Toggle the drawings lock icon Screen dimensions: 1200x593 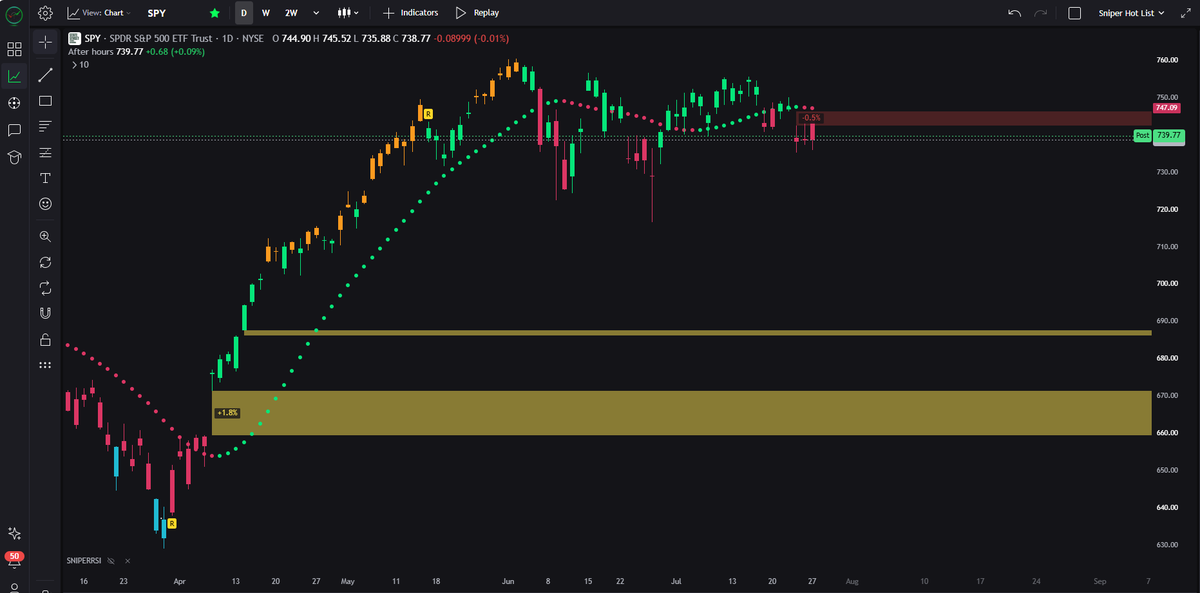tap(45, 339)
